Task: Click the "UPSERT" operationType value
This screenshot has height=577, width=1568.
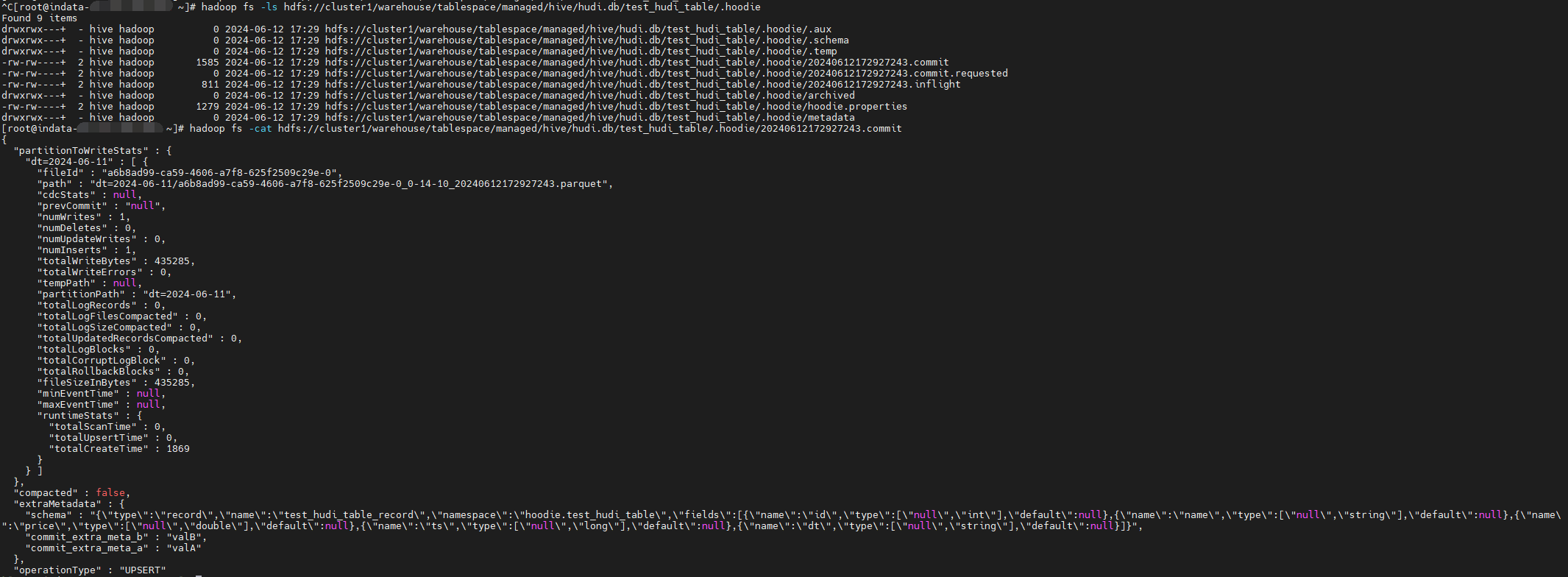Action: [x=143, y=570]
